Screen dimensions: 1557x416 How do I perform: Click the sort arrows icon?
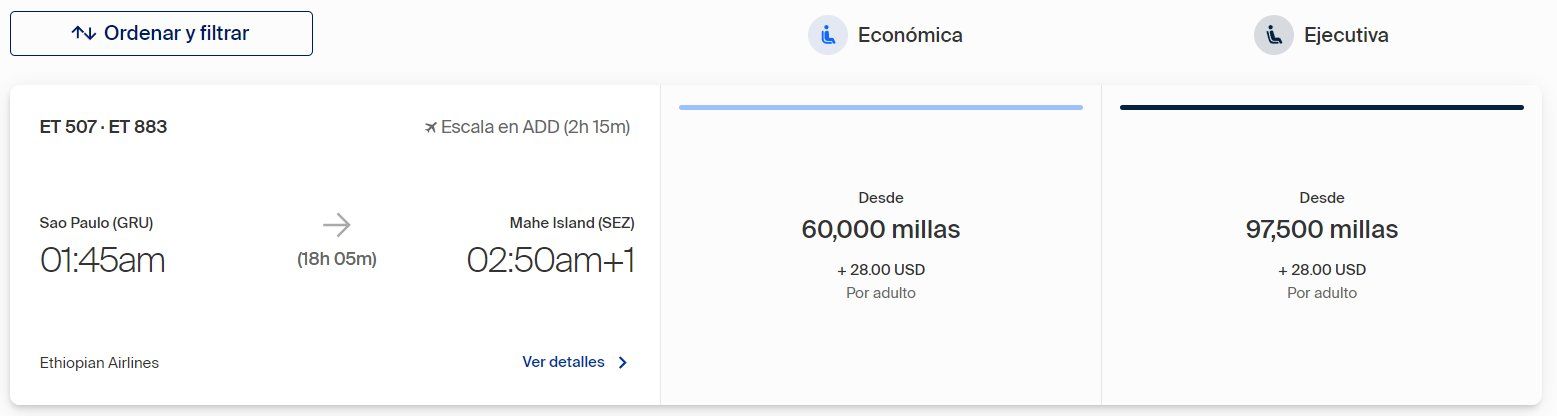[83, 33]
